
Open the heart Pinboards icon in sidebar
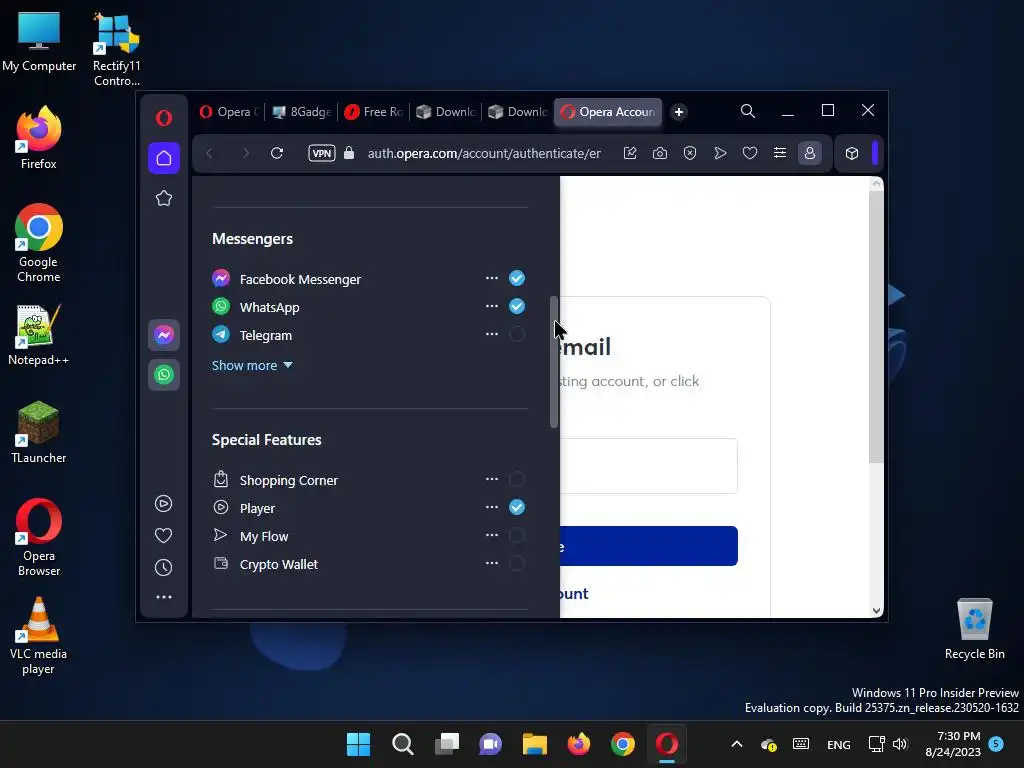click(163, 536)
